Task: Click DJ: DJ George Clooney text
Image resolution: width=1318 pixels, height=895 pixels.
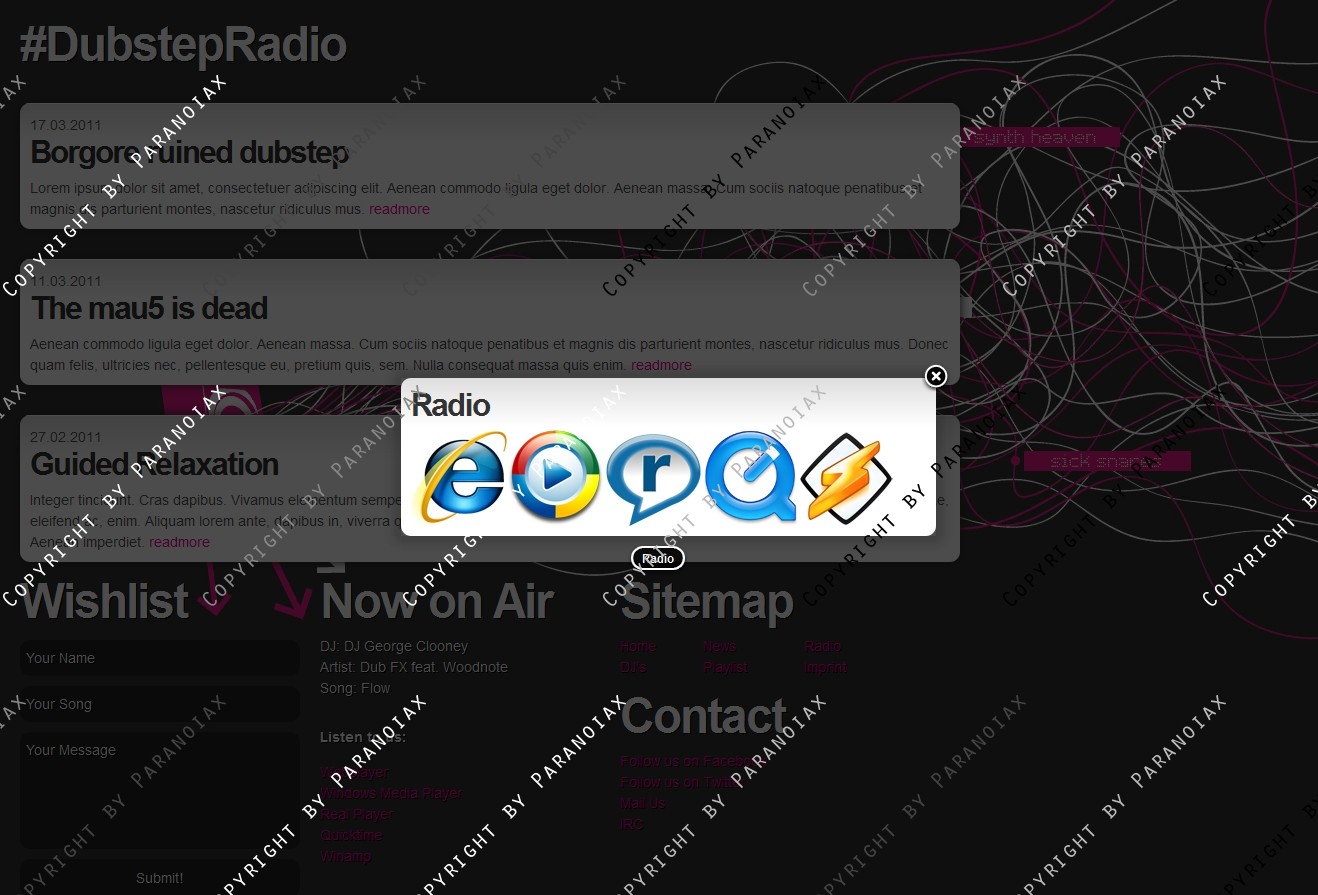Action: click(394, 646)
